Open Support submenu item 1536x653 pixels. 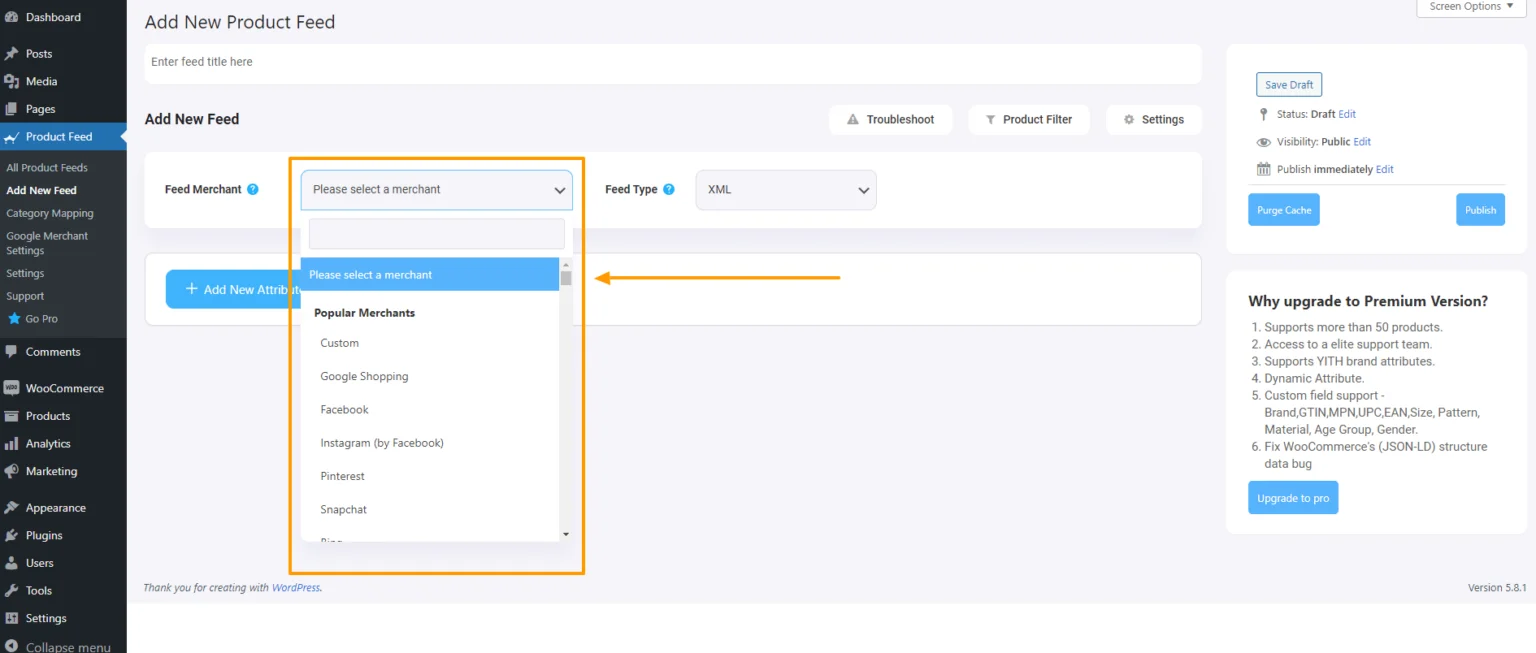point(25,296)
